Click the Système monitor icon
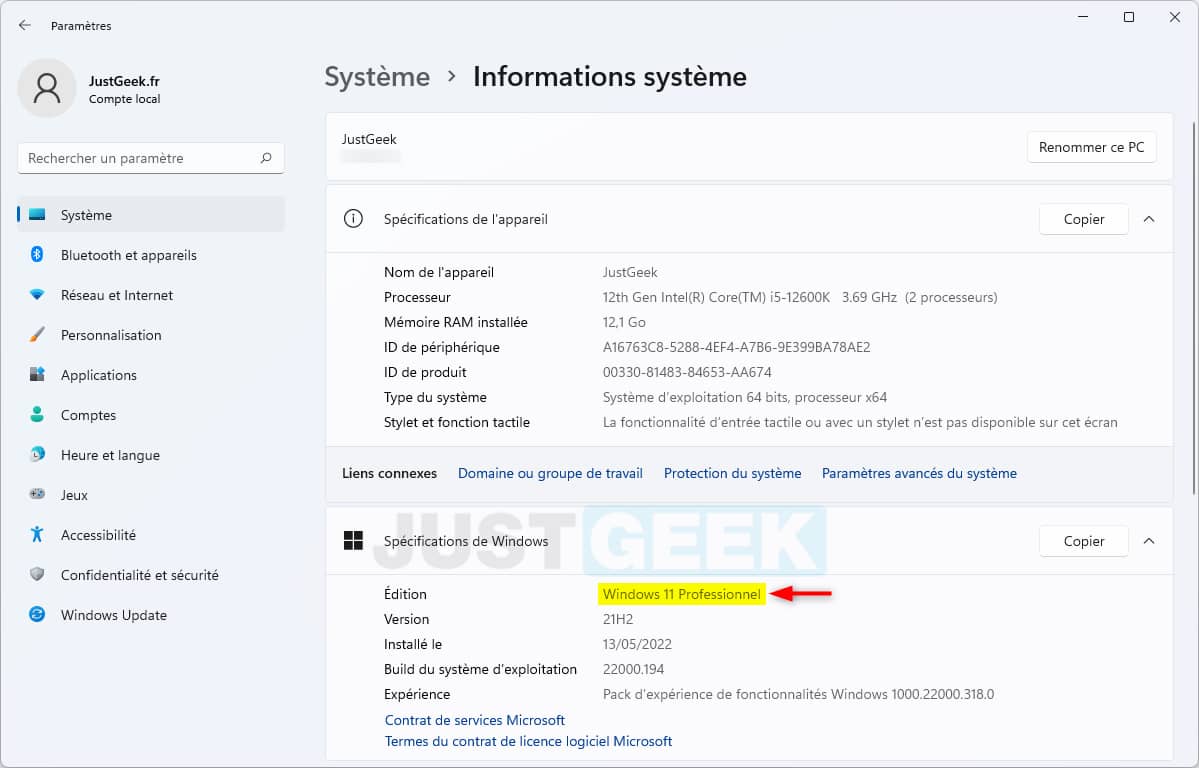 pos(37,215)
